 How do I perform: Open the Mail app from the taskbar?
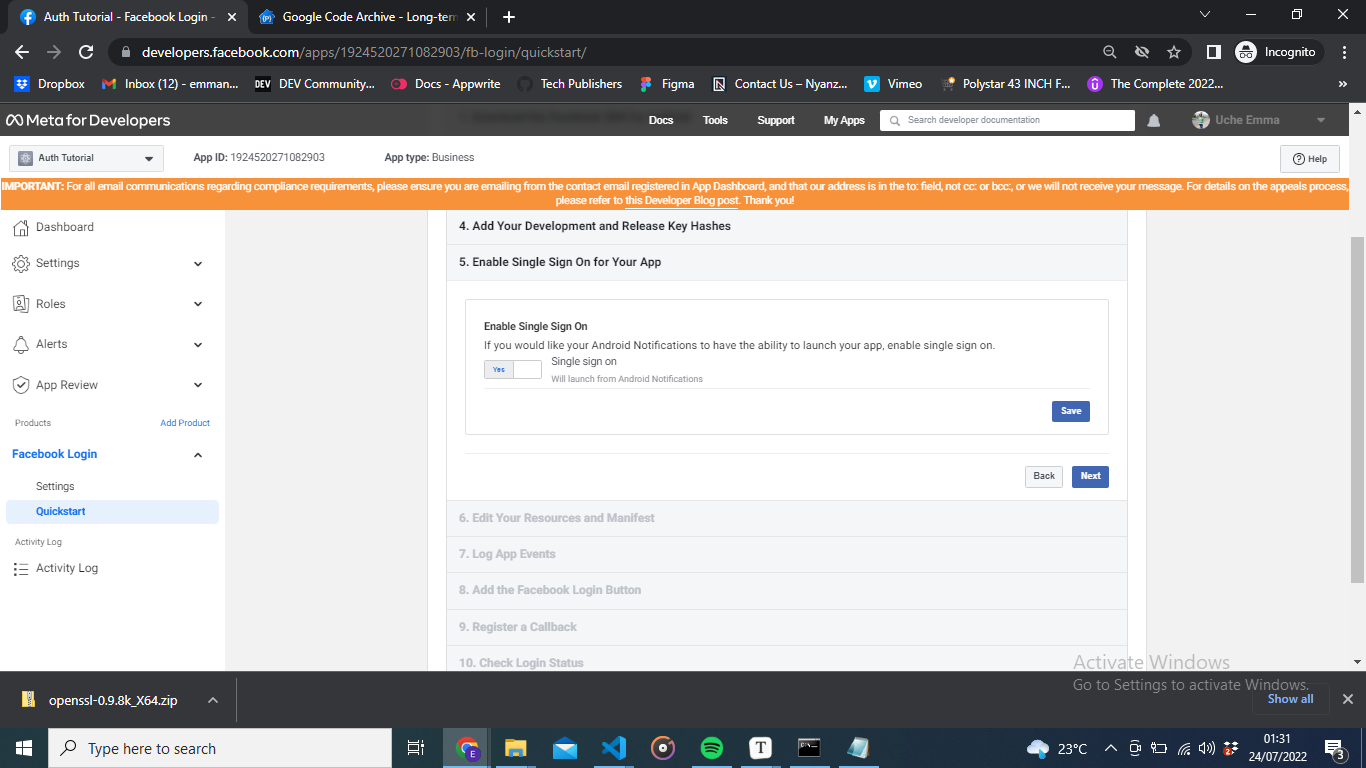click(x=565, y=748)
